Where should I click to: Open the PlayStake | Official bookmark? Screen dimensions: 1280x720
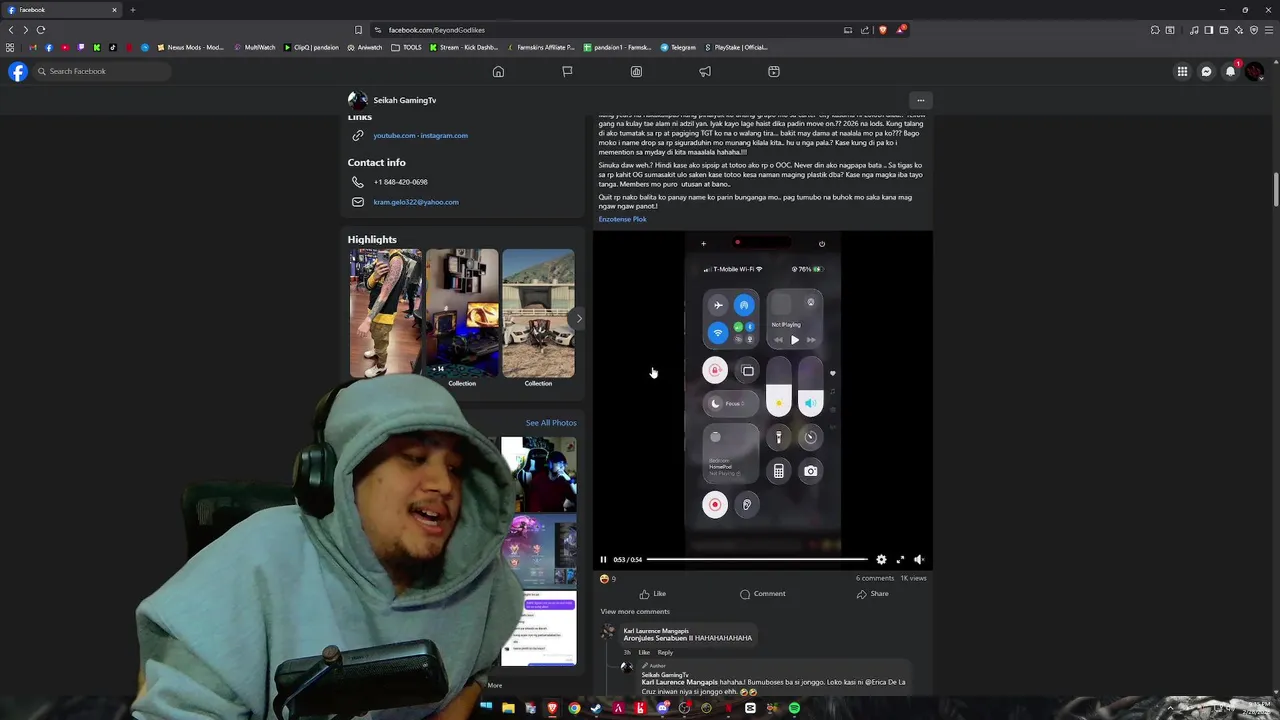[737, 47]
